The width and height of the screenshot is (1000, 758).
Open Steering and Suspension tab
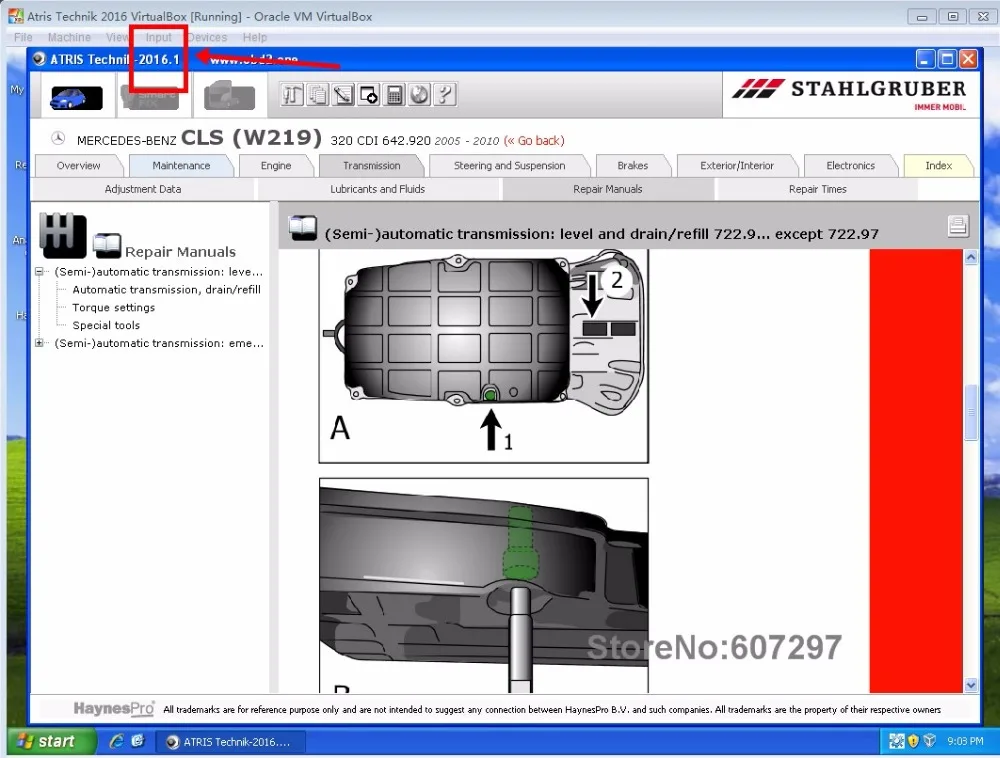(x=510, y=166)
